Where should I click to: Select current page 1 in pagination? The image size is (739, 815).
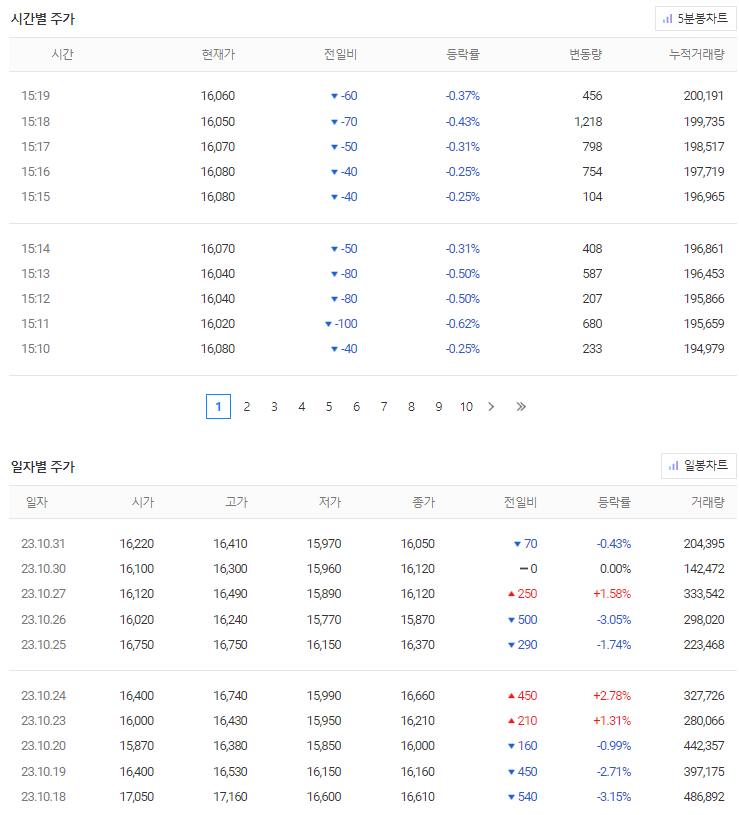(218, 406)
